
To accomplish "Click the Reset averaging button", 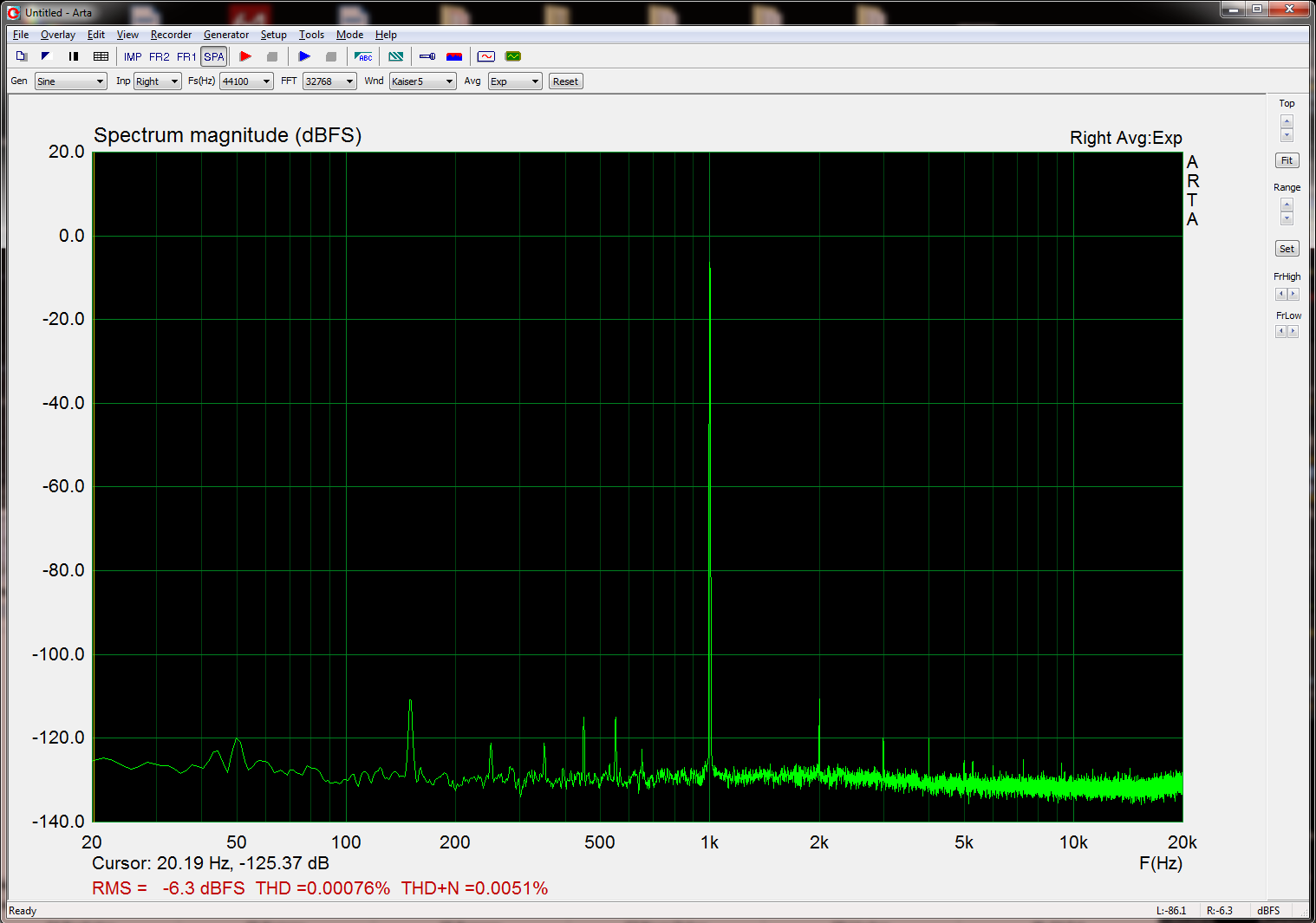I will pyautogui.click(x=565, y=81).
